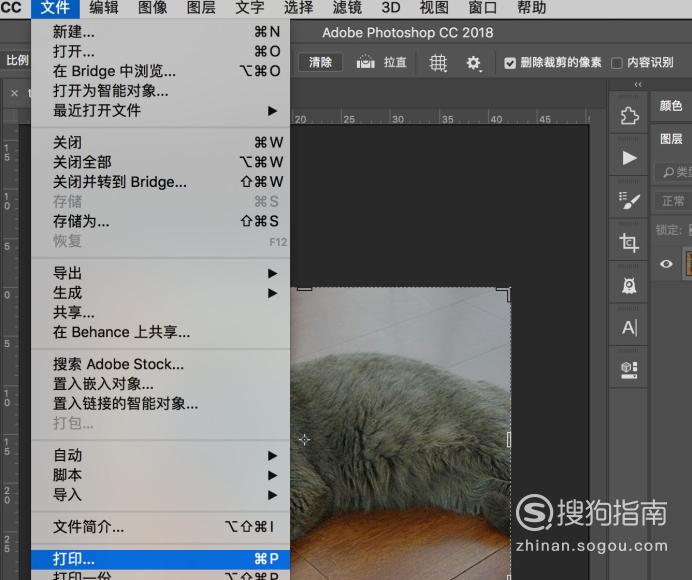Image resolution: width=692 pixels, height=580 pixels.
Task: Open the Help menu
Action: [531, 8]
